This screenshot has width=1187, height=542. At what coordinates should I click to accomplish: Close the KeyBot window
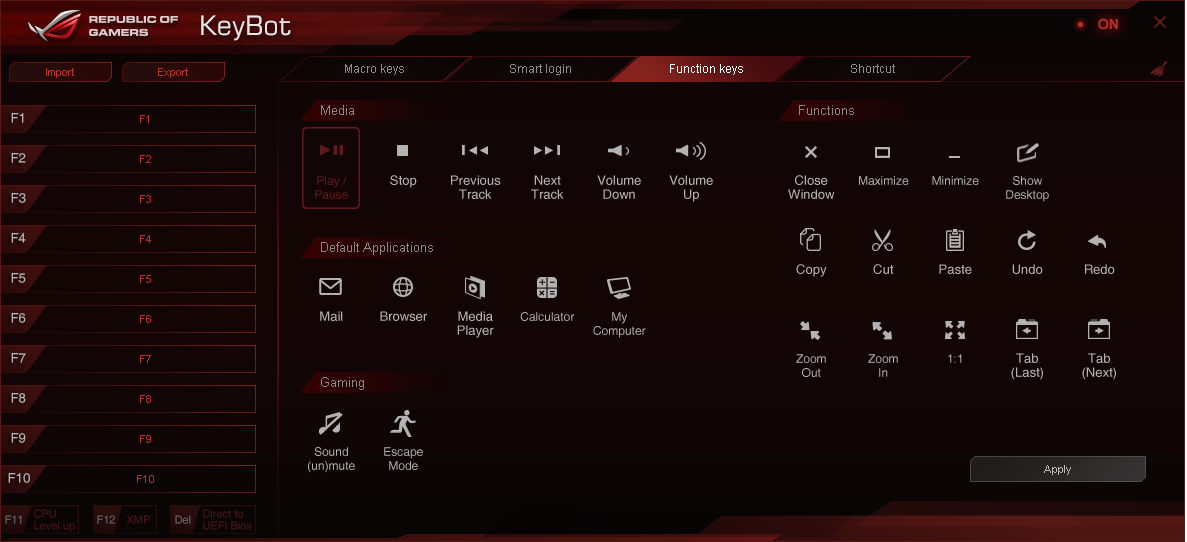pos(1160,23)
